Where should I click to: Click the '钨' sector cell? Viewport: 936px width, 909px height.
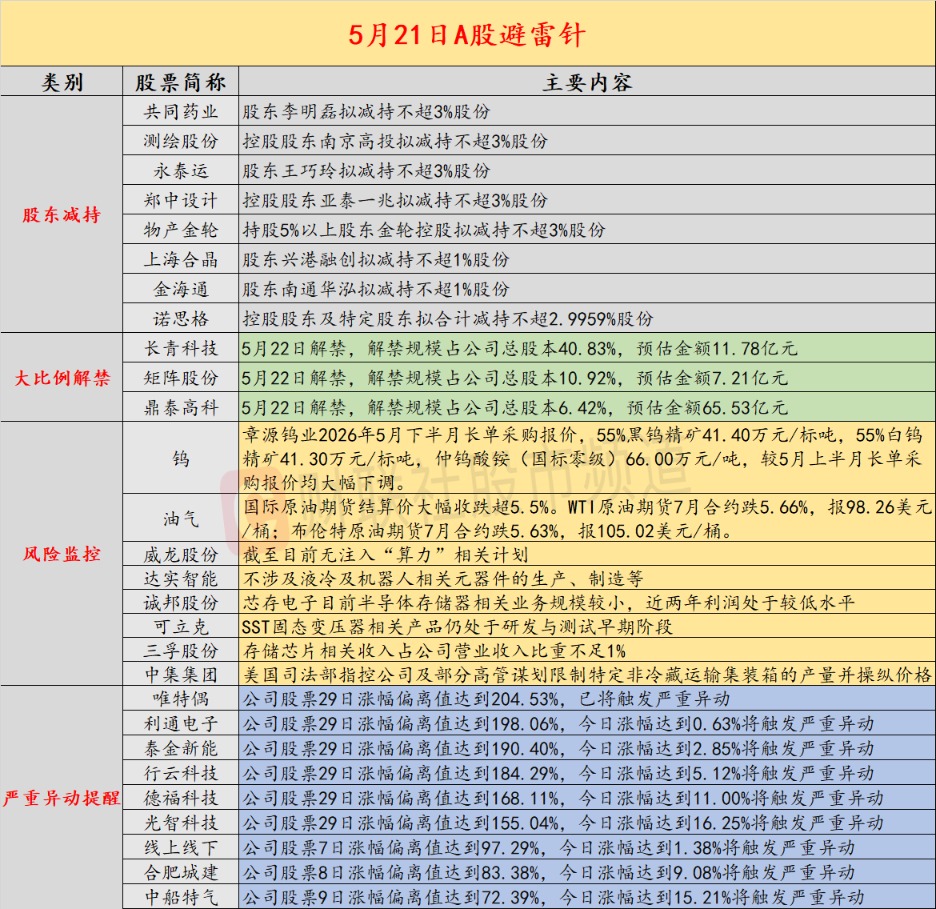click(x=180, y=458)
